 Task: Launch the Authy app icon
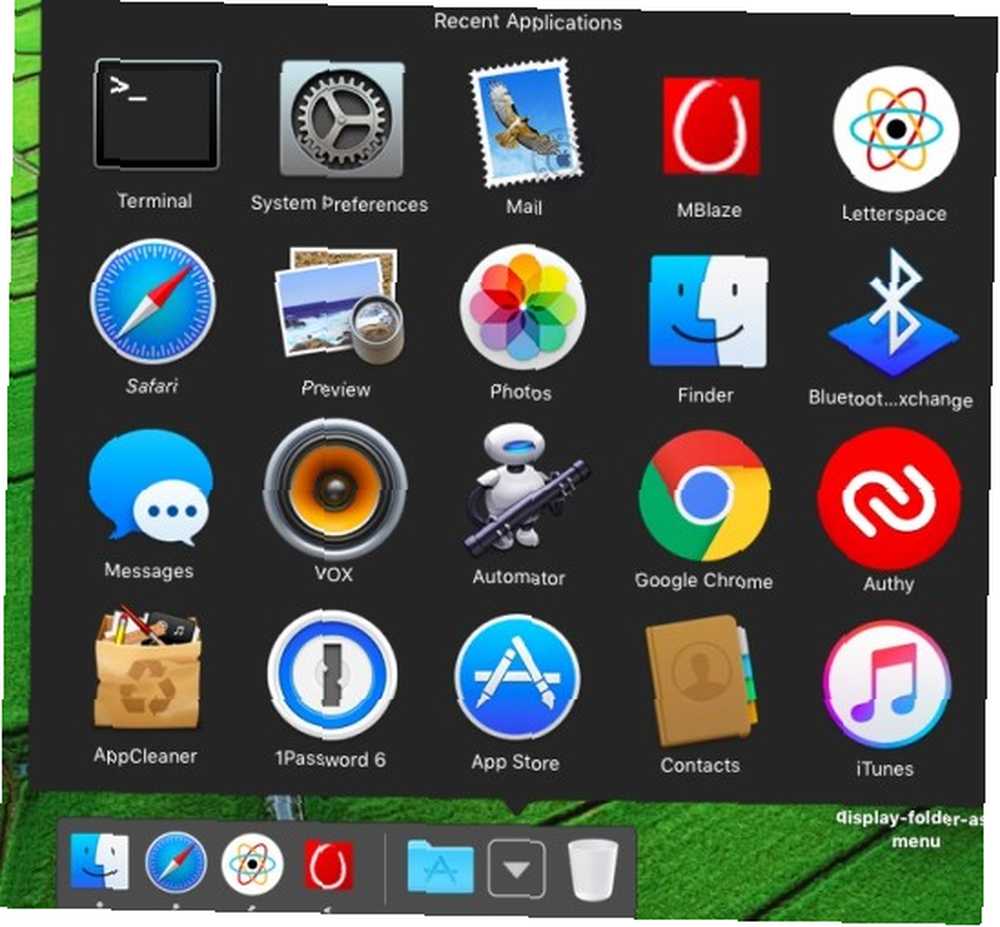[x=889, y=500]
